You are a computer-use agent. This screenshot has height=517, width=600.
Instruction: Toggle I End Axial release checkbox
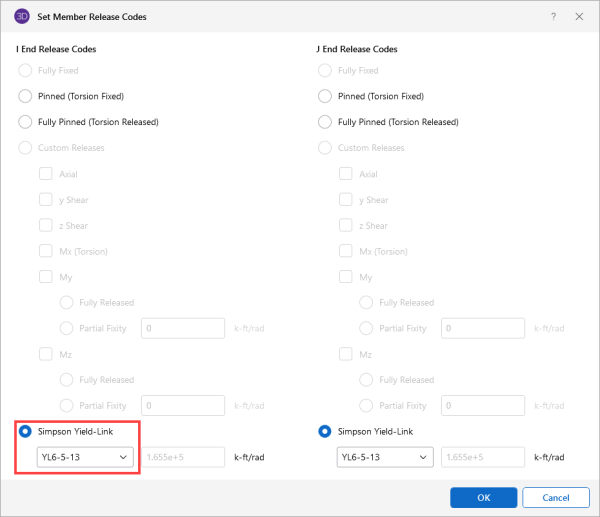pos(46,174)
